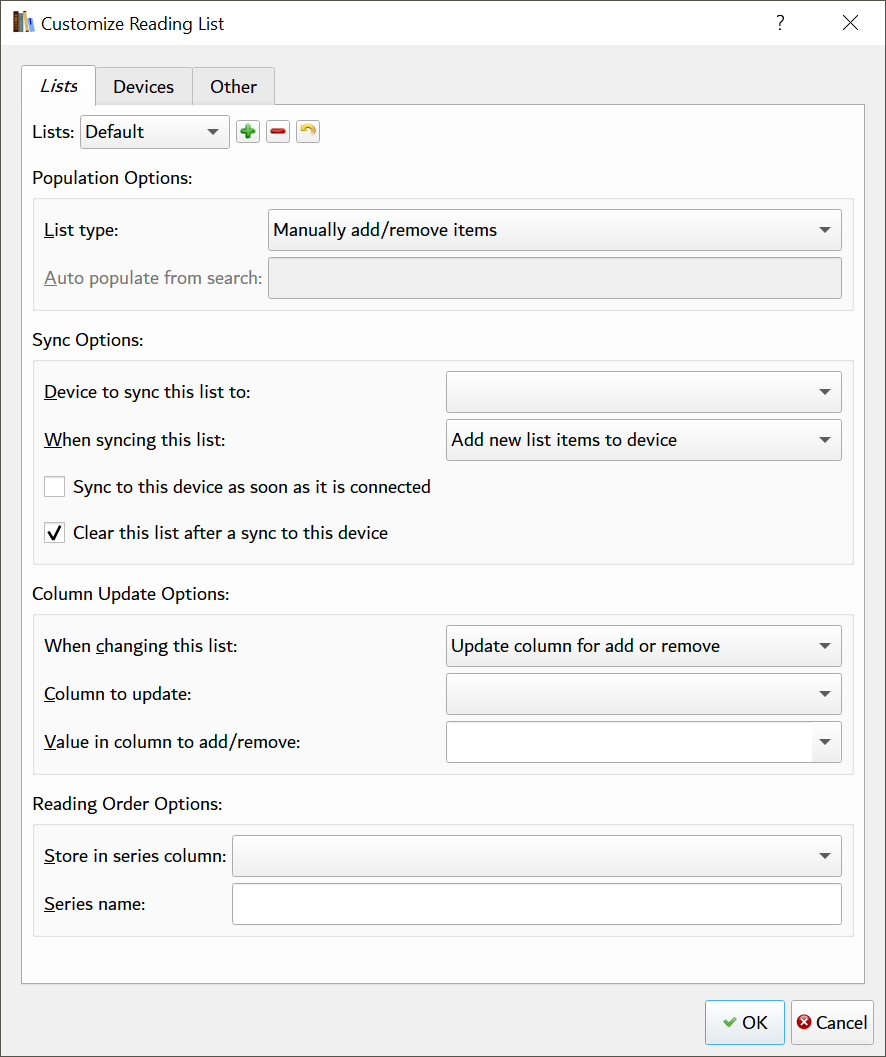The image size is (886, 1057).
Task: Click the Series name text field
Action: point(536,904)
